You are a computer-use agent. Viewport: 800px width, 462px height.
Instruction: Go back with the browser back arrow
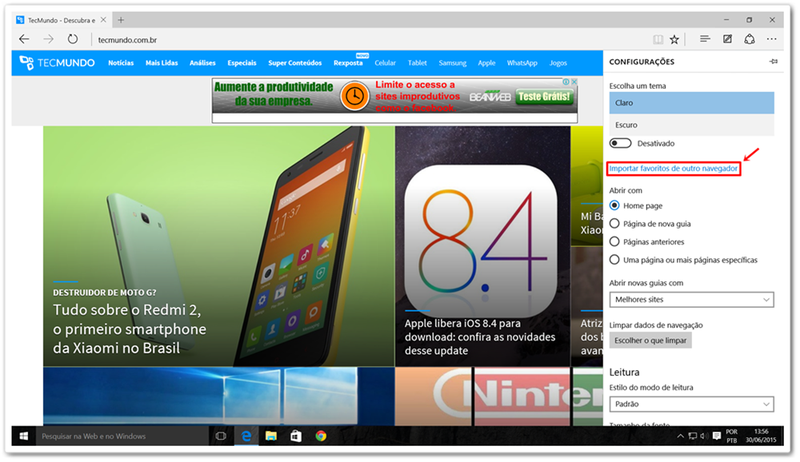click(x=24, y=39)
